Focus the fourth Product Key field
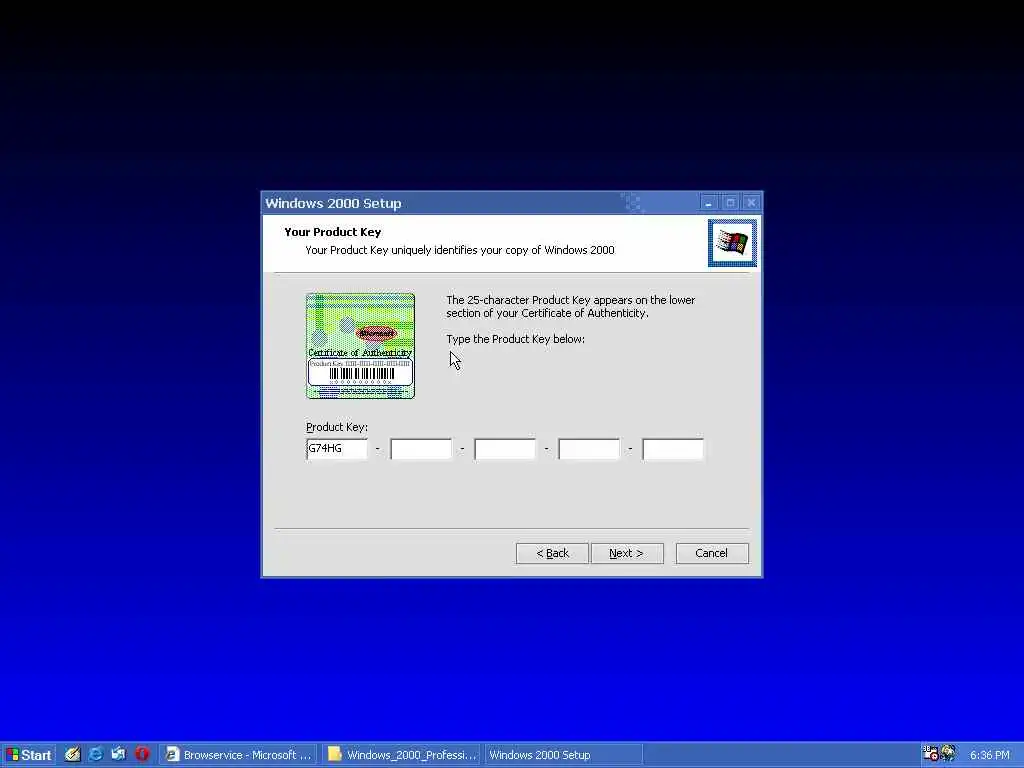Viewport: 1024px width, 768px height. [589, 449]
